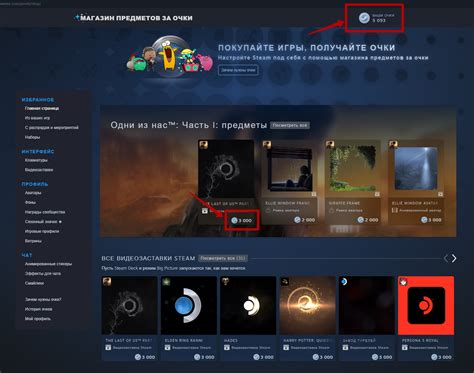Click the game icon on bottom-row Last of Us video card
The height and width of the screenshot is (373, 474).
pyautogui.click(x=107, y=281)
